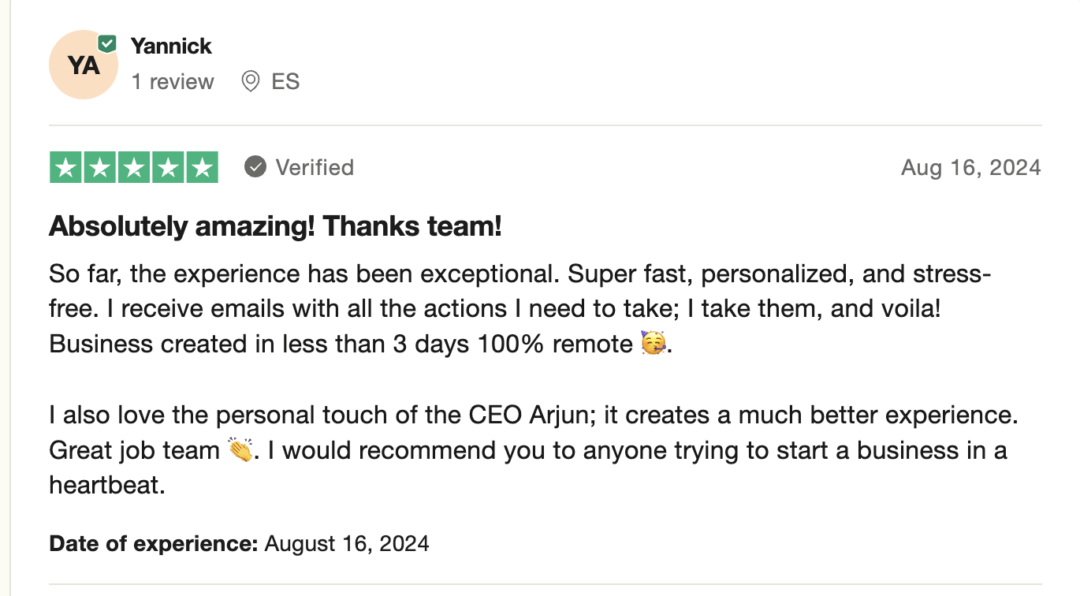This screenshot has width=1080, height=596.
Task: Click the green verified checkmark badge on avatar
Action: click(107, 44)
